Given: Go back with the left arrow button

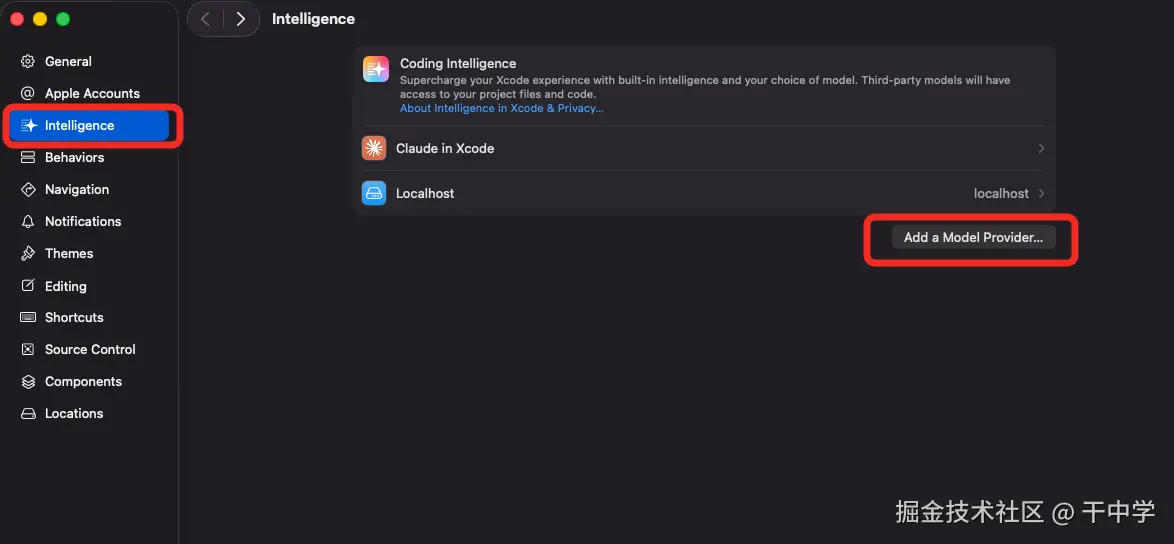Looking at the screenshot, I should pyautogui.click(x=205, y=19).
